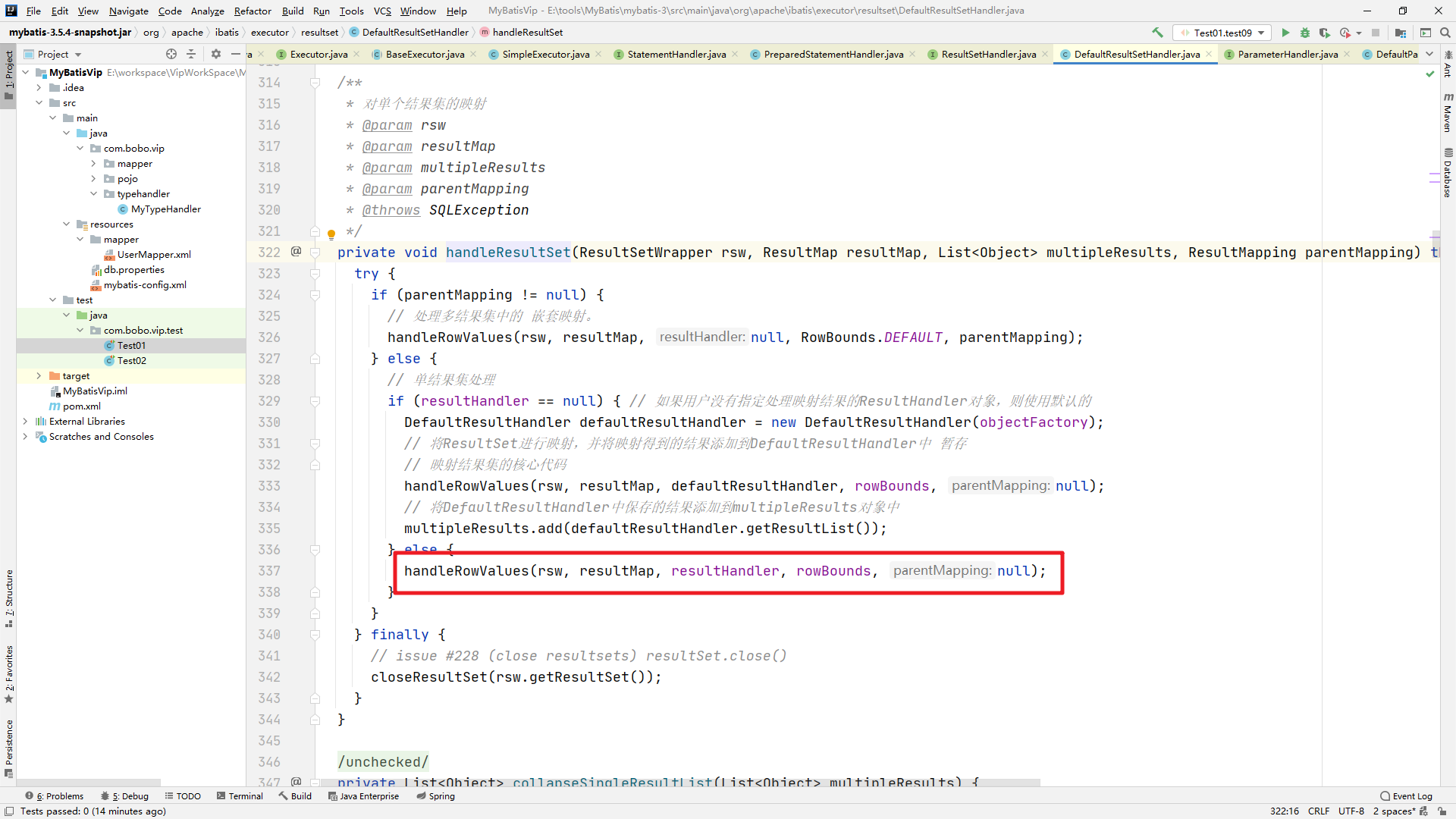This screenshot has width=1456, height=819.
Task: Open the Terminal tool window button
Action: tap(240, 796)
